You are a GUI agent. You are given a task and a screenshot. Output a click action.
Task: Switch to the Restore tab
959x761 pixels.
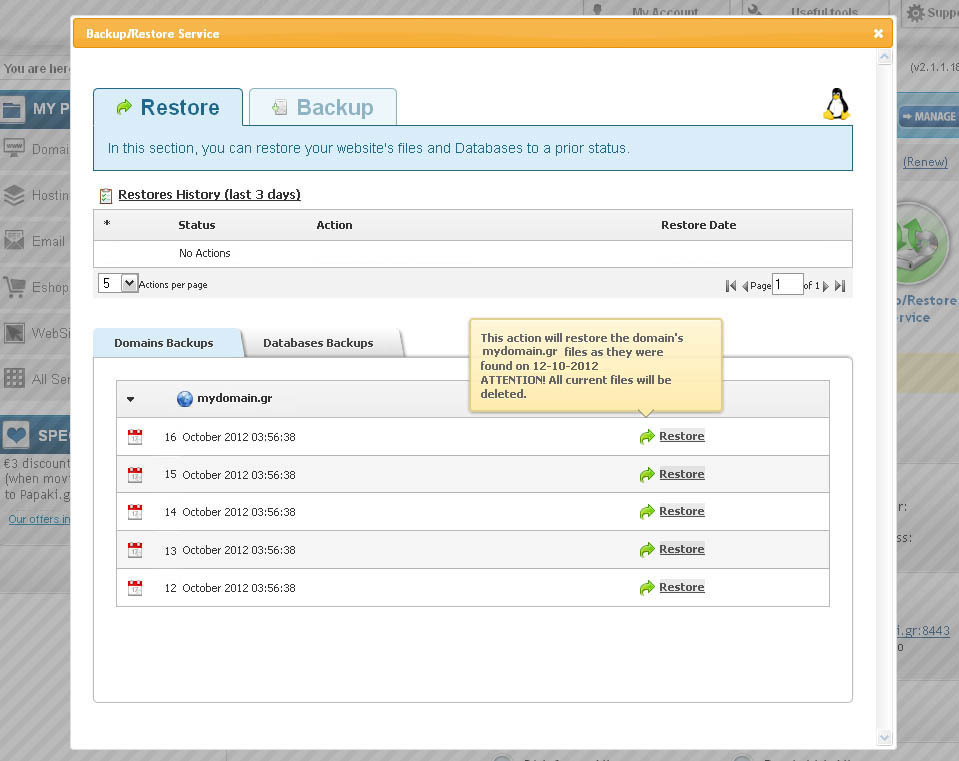168,108
